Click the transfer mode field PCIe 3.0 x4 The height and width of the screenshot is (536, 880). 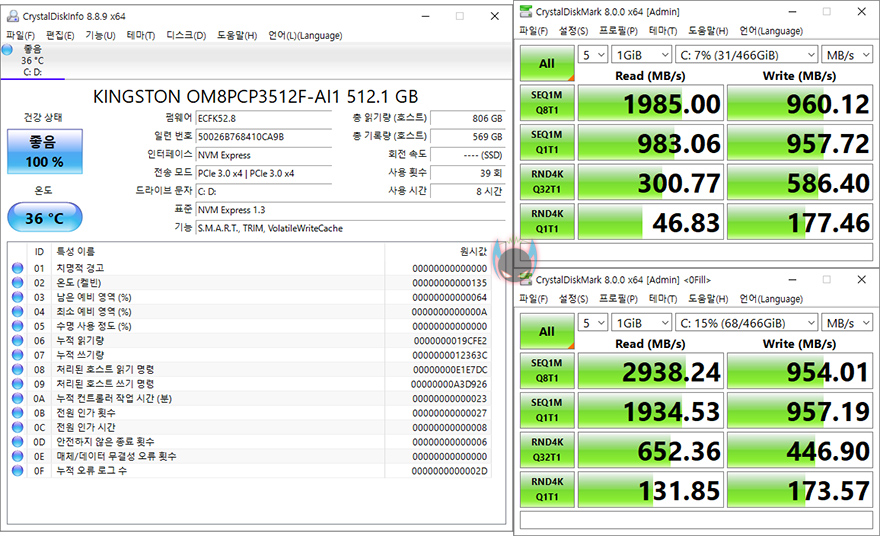pyautogui.click(x=264, y=173)
